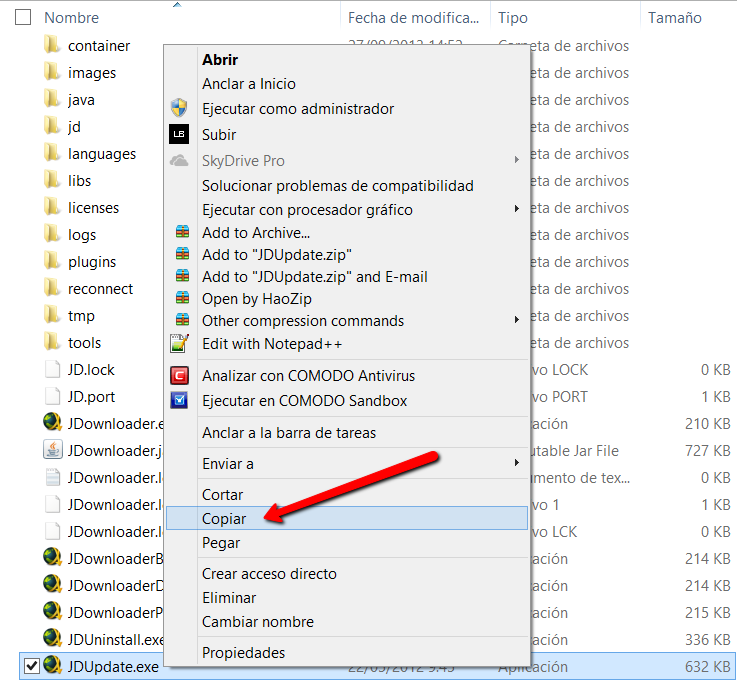737x681 pixels.
Task: Choose Eliminar in the context menu
Action: (229, 598)
